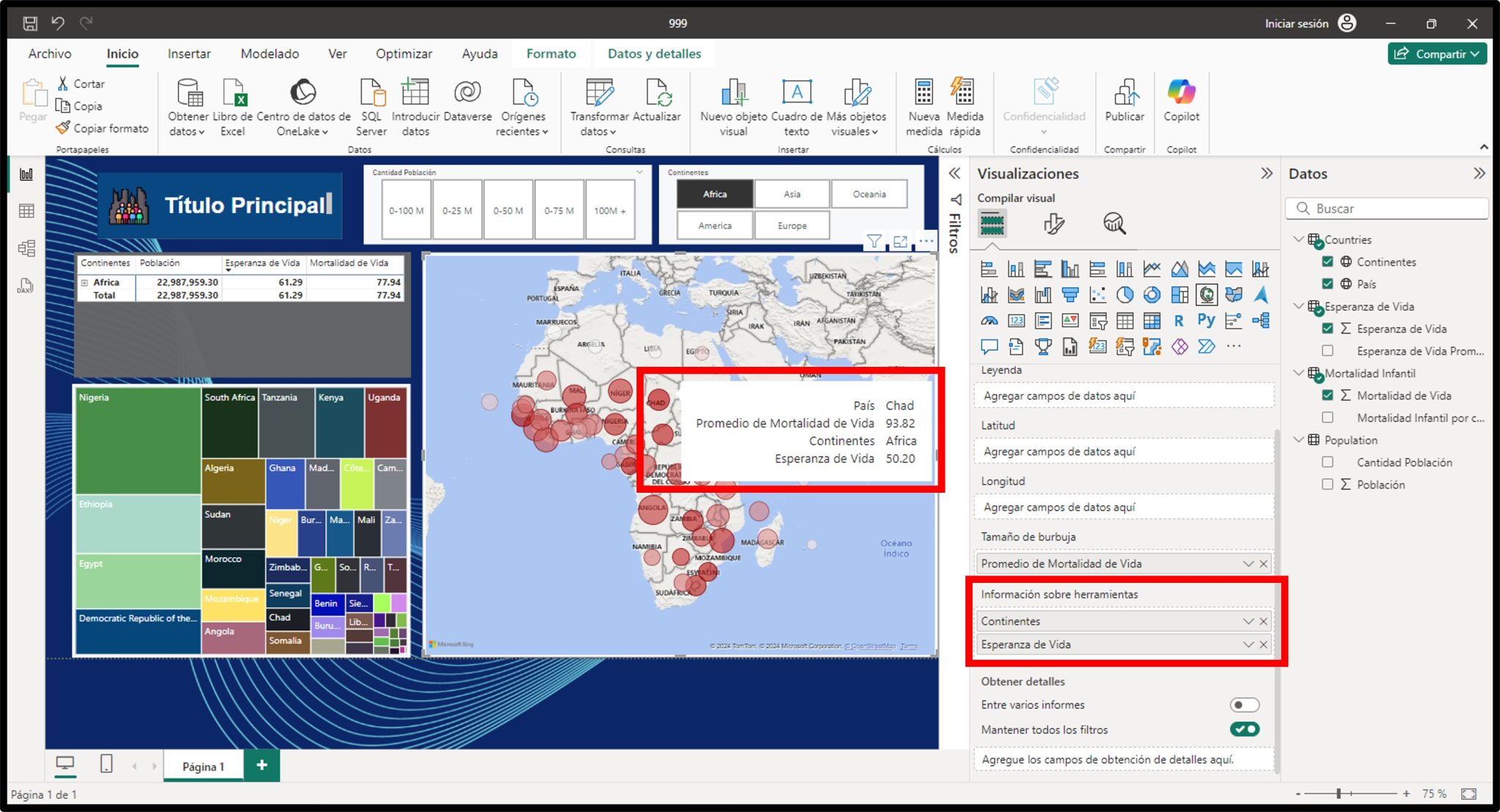1500x812 pixels.
Task: Choose the Python visual icon
Action: (x=1206, y=321)
